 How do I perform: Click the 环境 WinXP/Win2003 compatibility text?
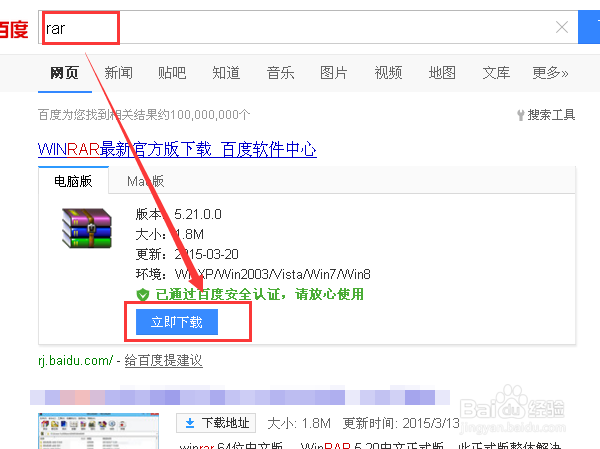253,274
